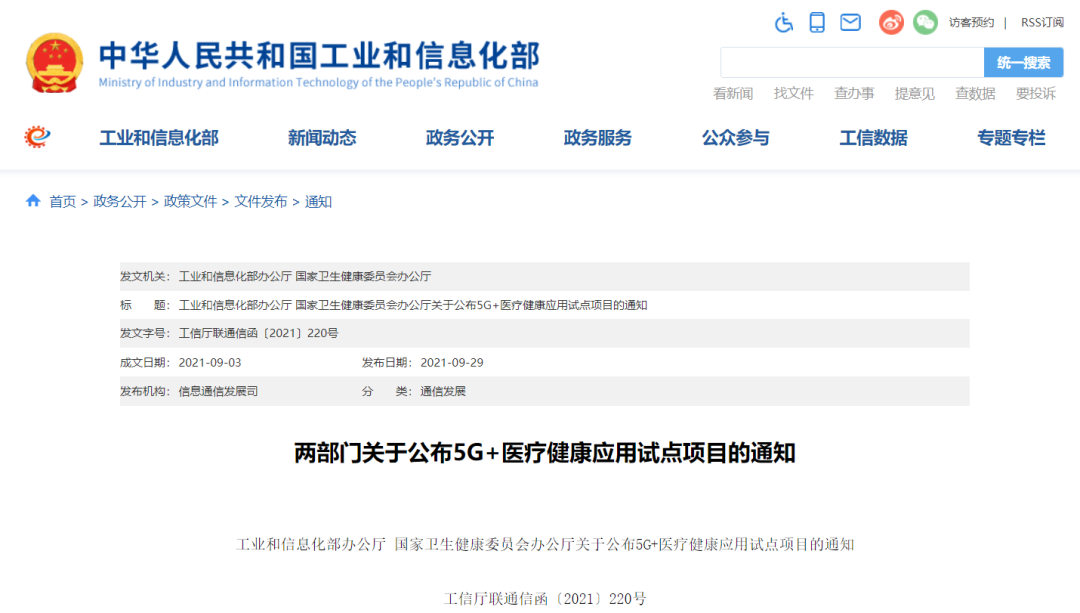
Task: Click the 发文机关 value text
Action: tap(305, 276)
